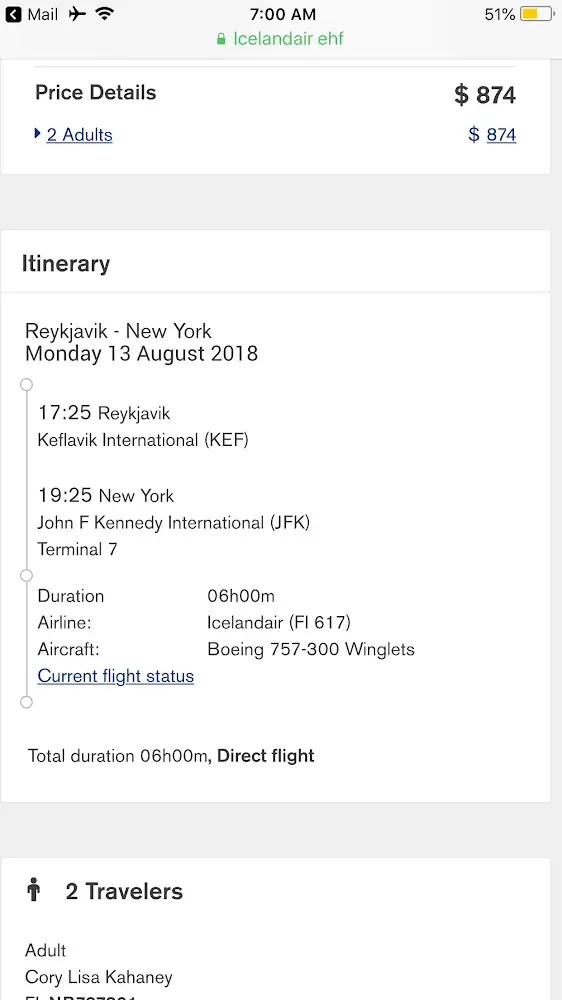The width and height of the screenshot is (562, 1000).
Task: Tap the Reykjavik departure timeline marker
Action: click(26, 385)
